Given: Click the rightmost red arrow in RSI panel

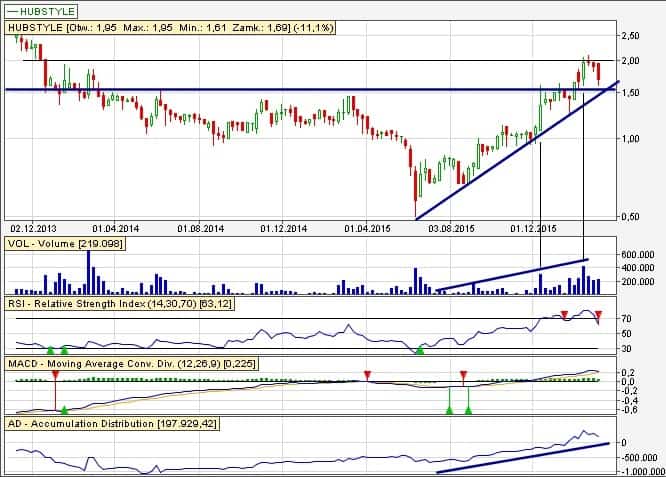Looking at the screenshot, I should coord(598,315).
